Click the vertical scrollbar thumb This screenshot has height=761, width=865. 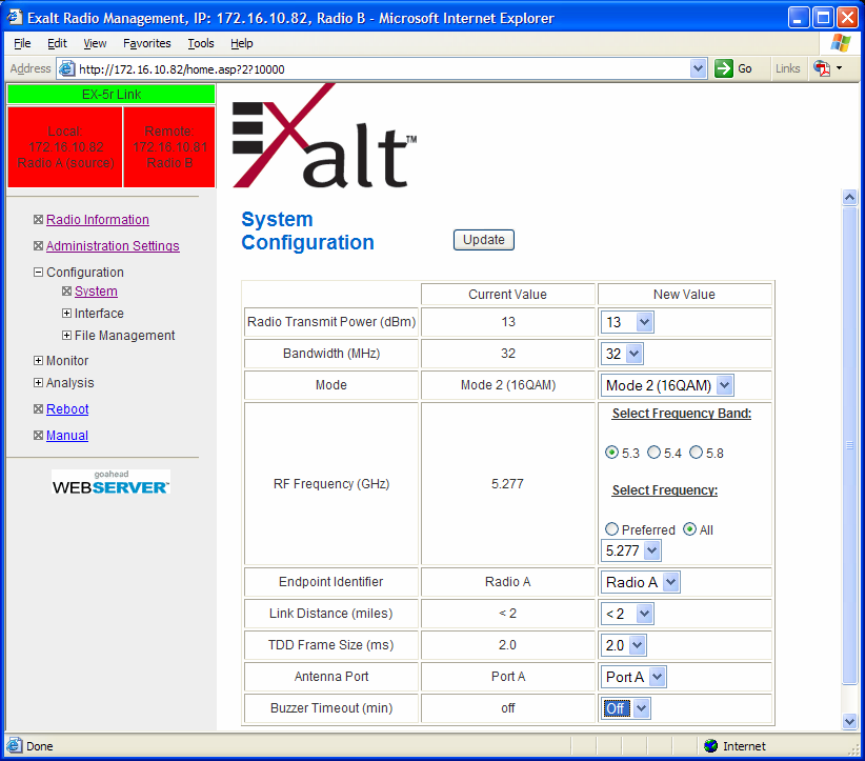[x=850, y=445]
